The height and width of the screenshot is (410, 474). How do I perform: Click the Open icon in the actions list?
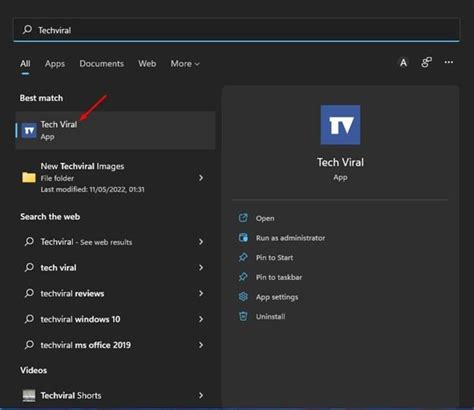pyautogui.click(x=243, y=218)
